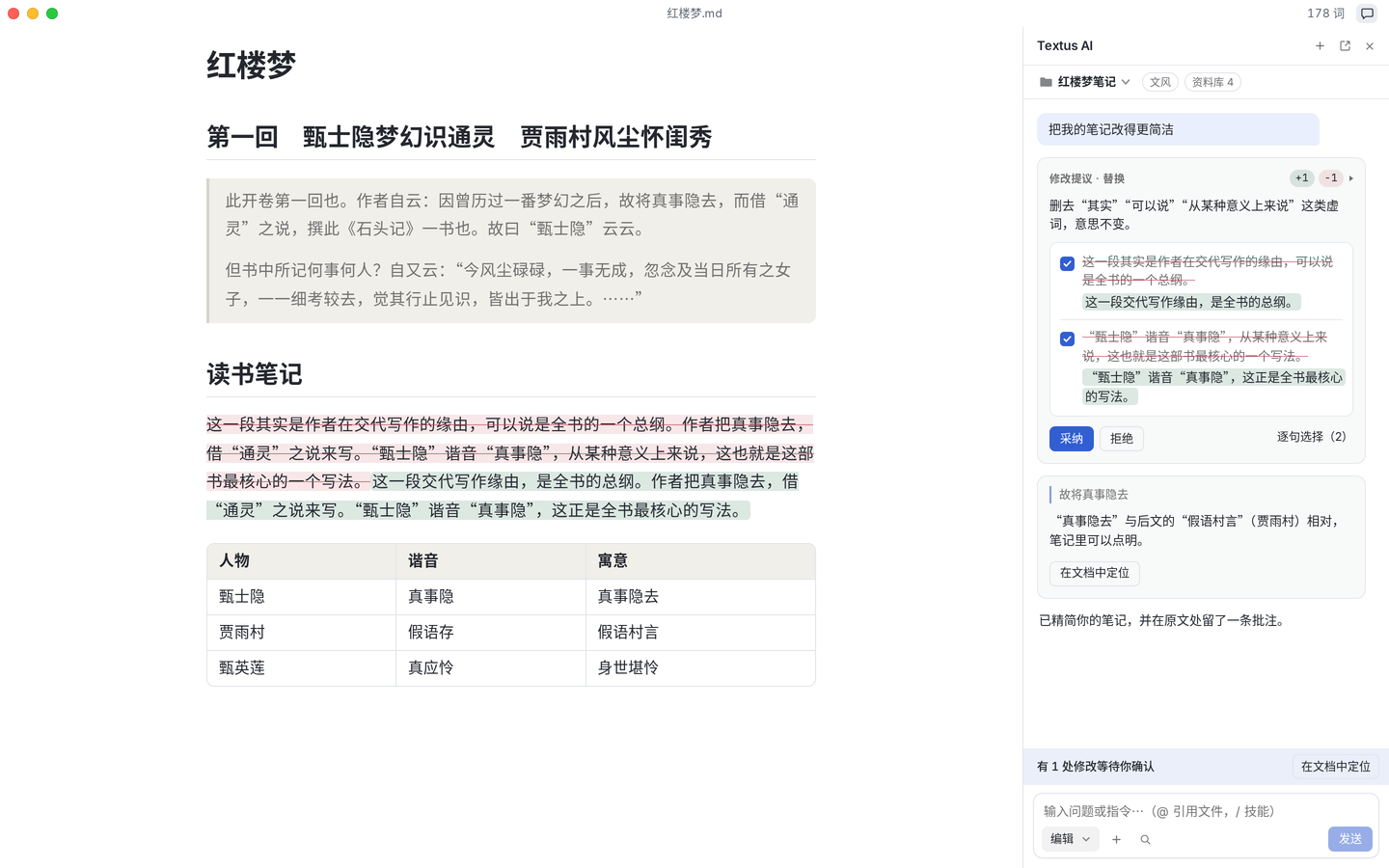Viewport: 1389px width, 868px height.
Task: Click the 红楼梦.md window title
Action: 694,14
